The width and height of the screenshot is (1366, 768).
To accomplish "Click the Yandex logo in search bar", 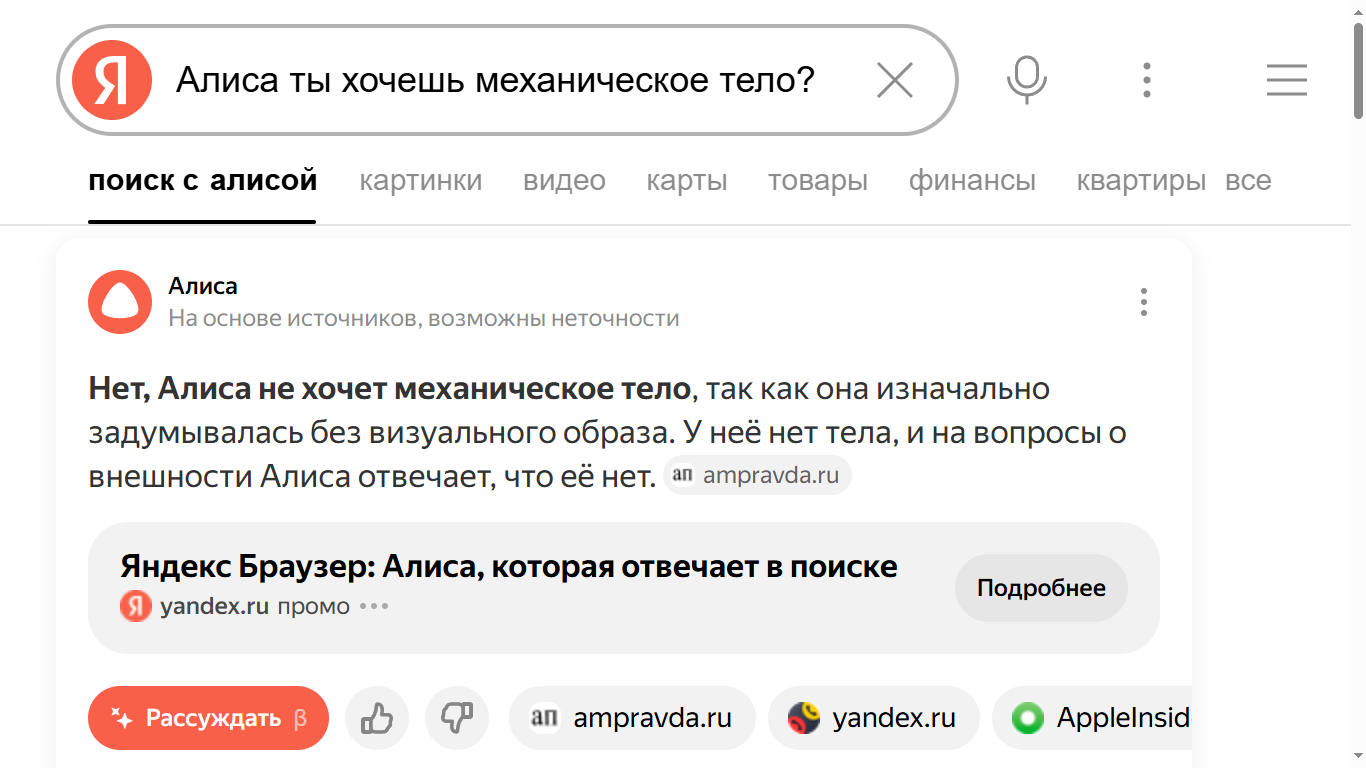I will (x=112, y=80).
